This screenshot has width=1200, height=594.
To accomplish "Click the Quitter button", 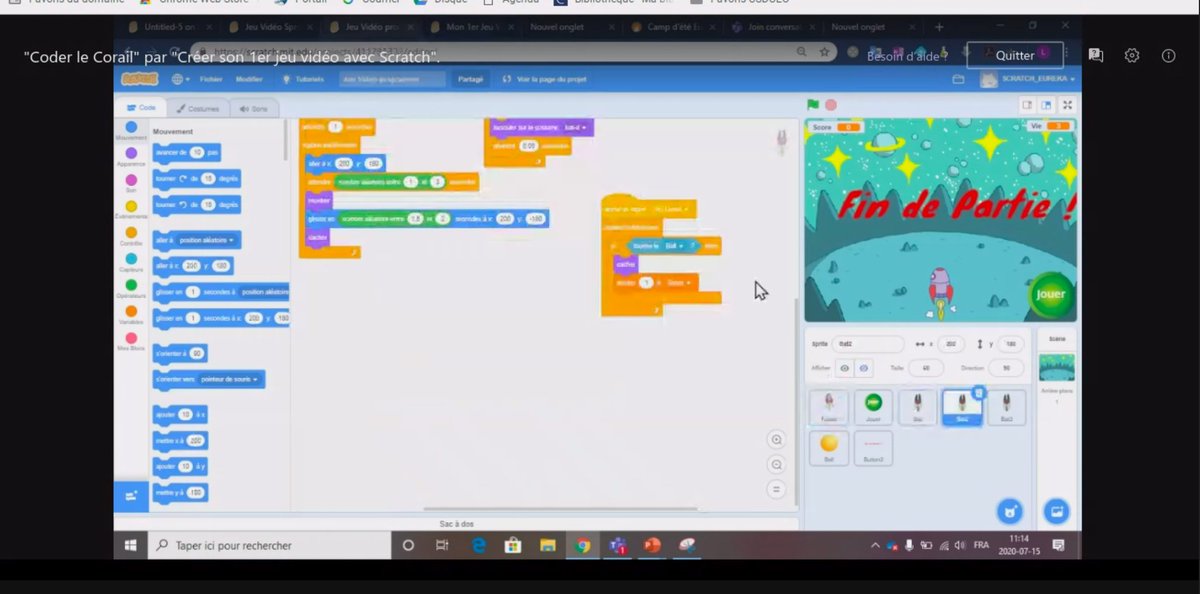I will pyautogui.click(x=1015, y=55).
